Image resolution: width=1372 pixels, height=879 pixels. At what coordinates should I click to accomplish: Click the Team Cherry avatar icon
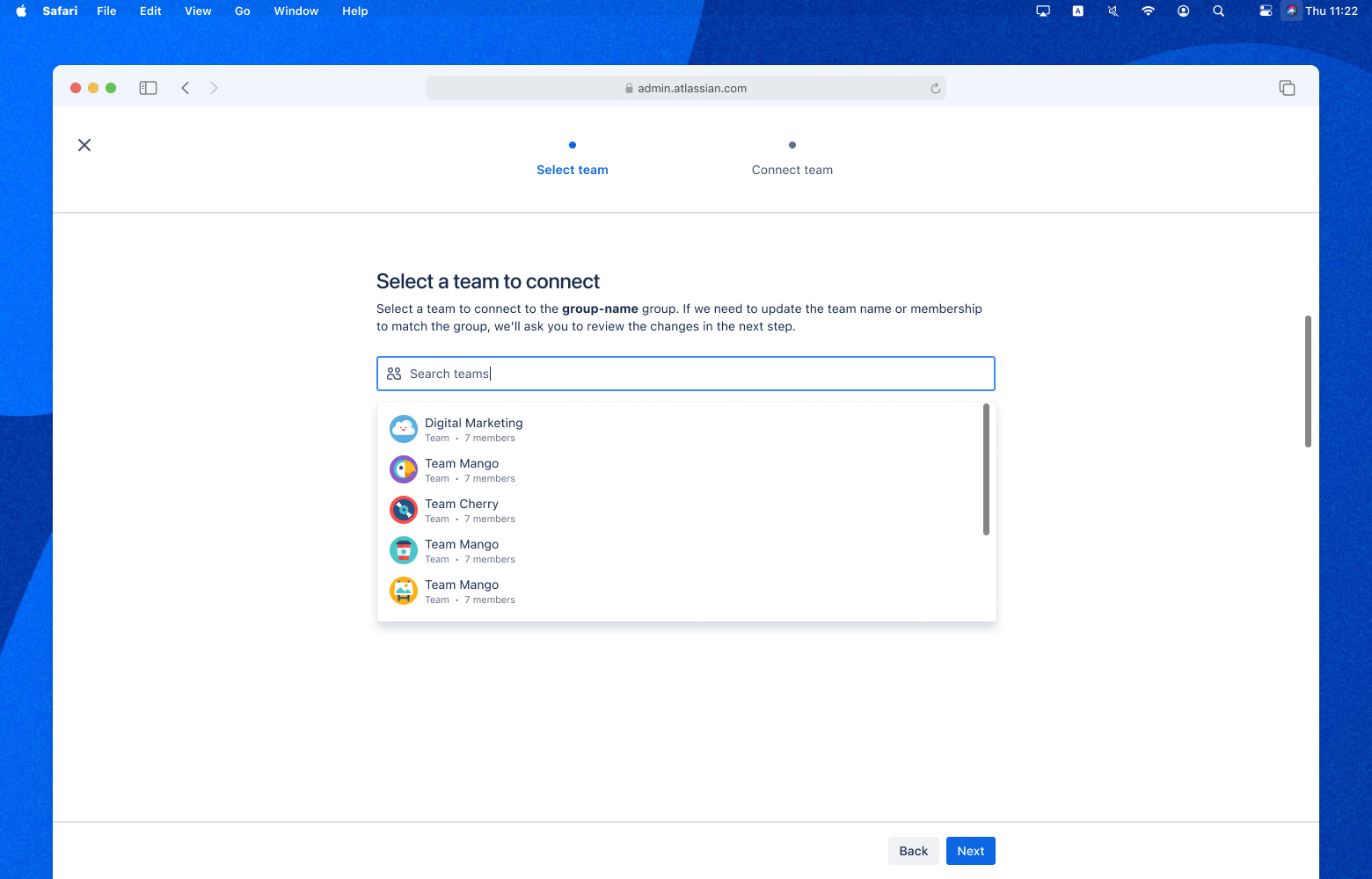coord(403,509)
